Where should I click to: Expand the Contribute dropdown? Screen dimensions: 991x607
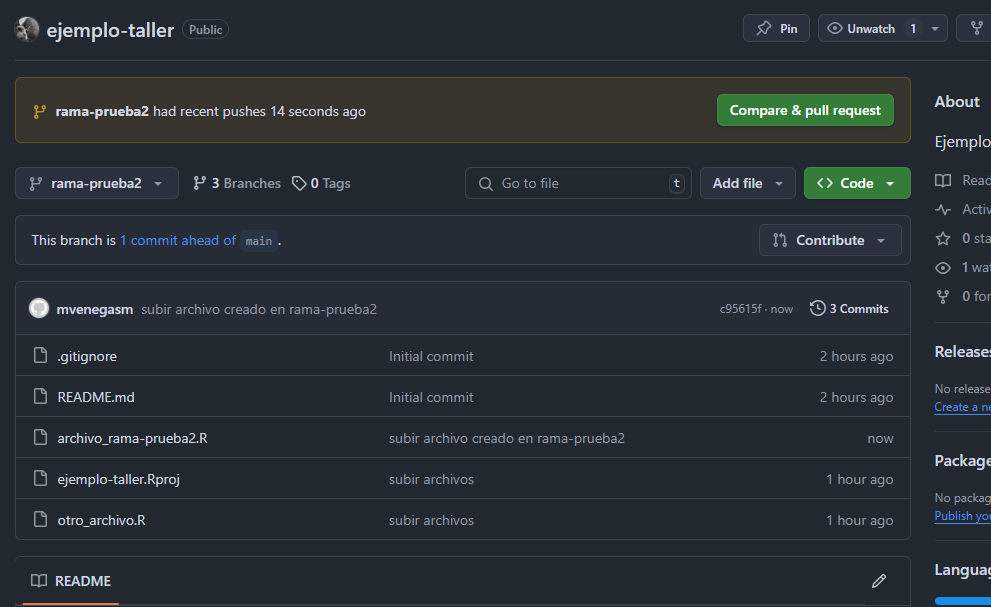point(830,240)
